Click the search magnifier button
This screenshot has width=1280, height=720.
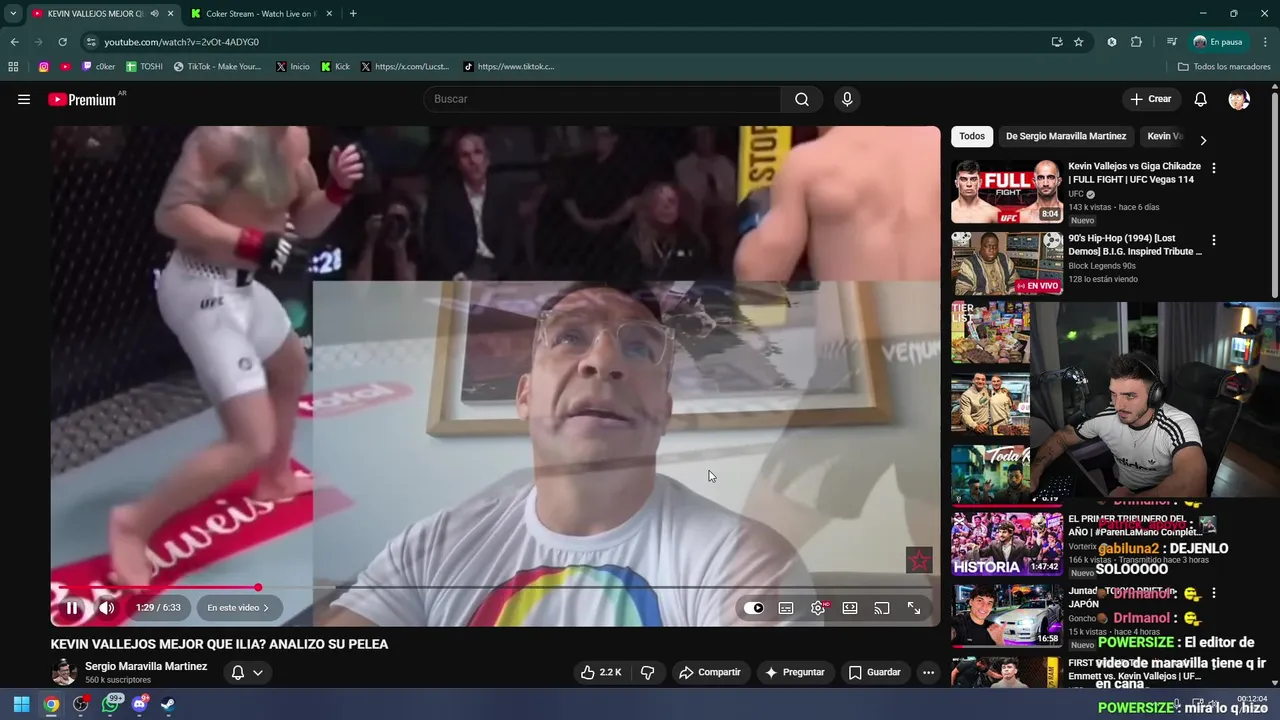[802, 99]
